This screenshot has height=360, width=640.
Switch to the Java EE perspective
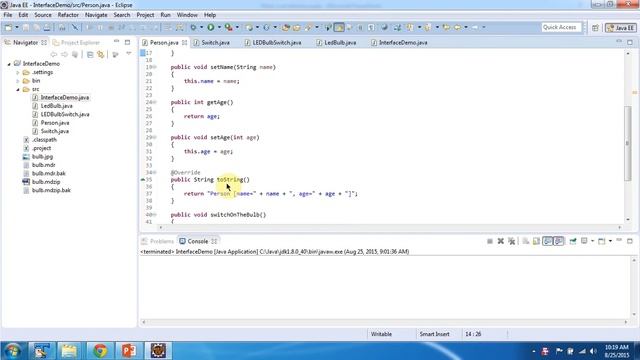click(x=621, y=28)
